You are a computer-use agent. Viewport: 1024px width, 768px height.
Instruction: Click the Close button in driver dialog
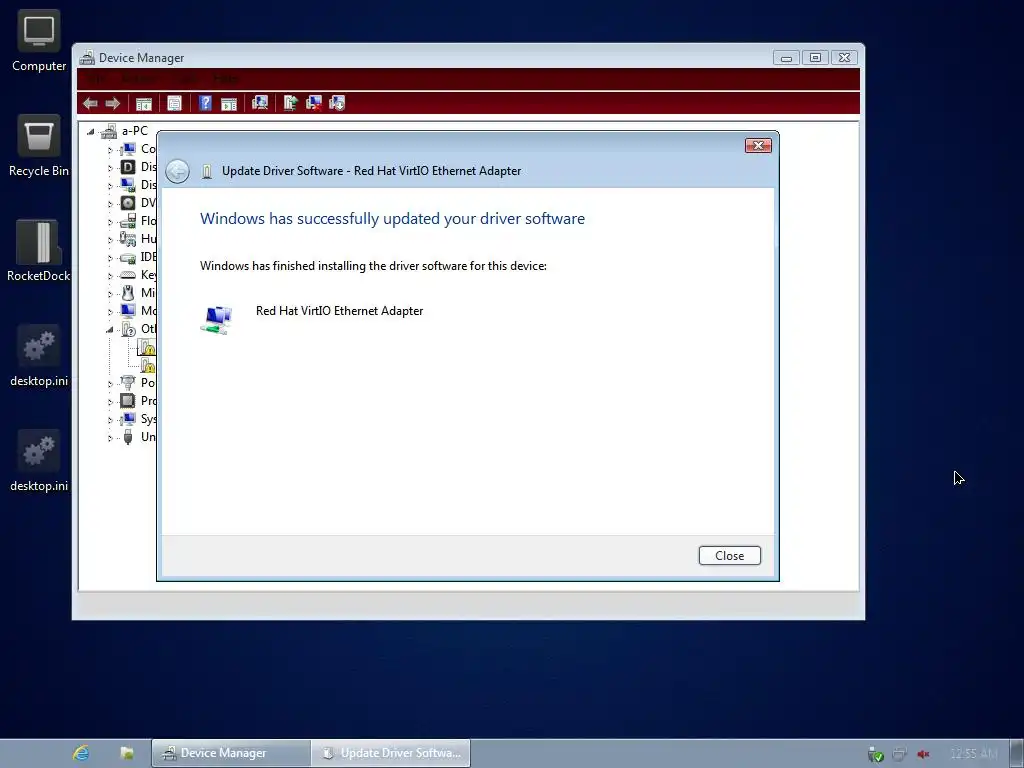point(729,556)
